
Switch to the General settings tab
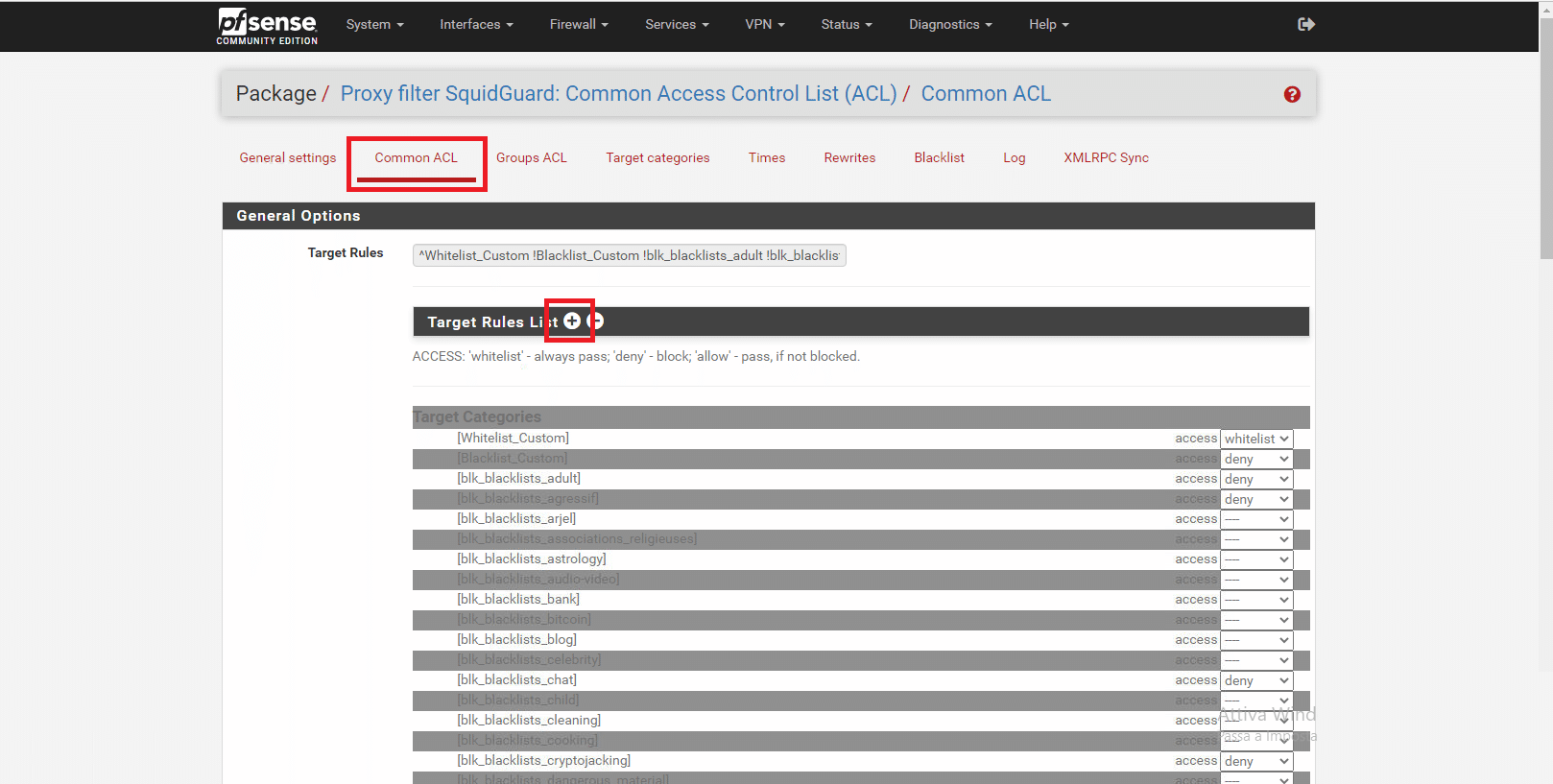pyautogui.click(x=288, y=157)
